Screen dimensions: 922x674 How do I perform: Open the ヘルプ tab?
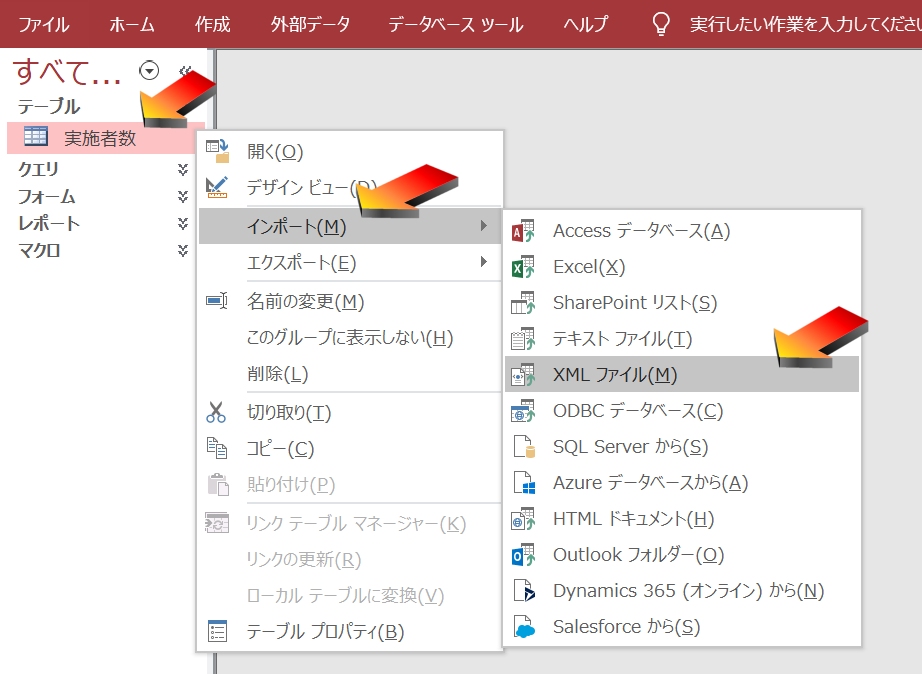[586, 24]
